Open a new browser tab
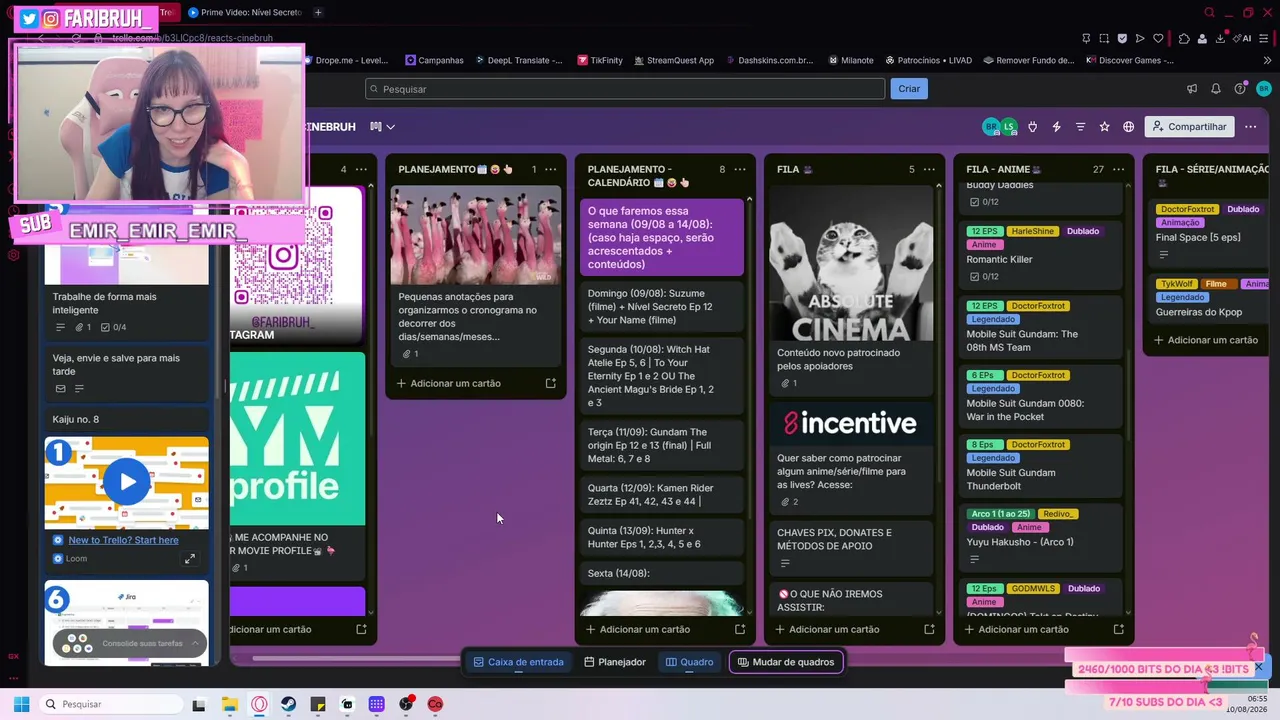The image size is (1280, 720). tap(318, 13)
